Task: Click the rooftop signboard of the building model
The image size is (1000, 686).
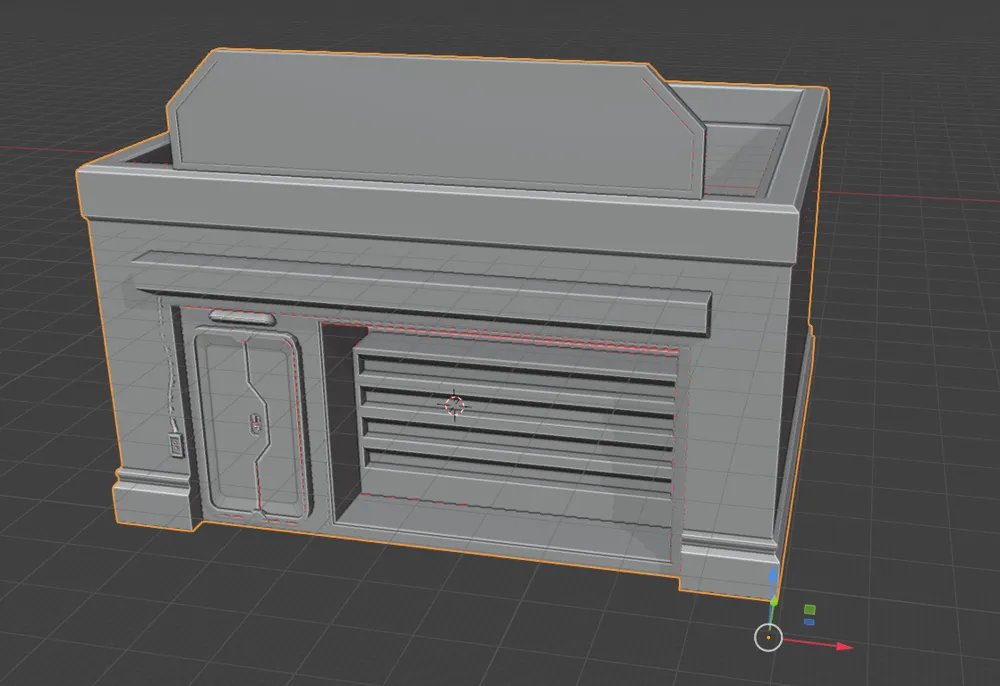Action: pyautogui.click(x=437, y=124)
